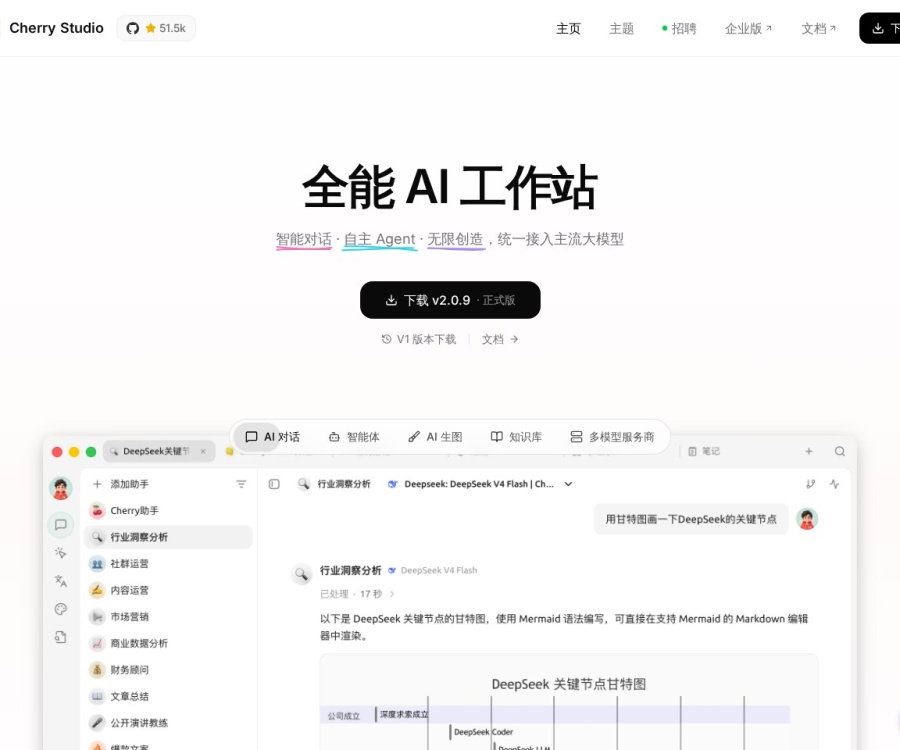Select the 知识库 tab
This screenshot has width=900, height=750.
click(x=516, y=437)
